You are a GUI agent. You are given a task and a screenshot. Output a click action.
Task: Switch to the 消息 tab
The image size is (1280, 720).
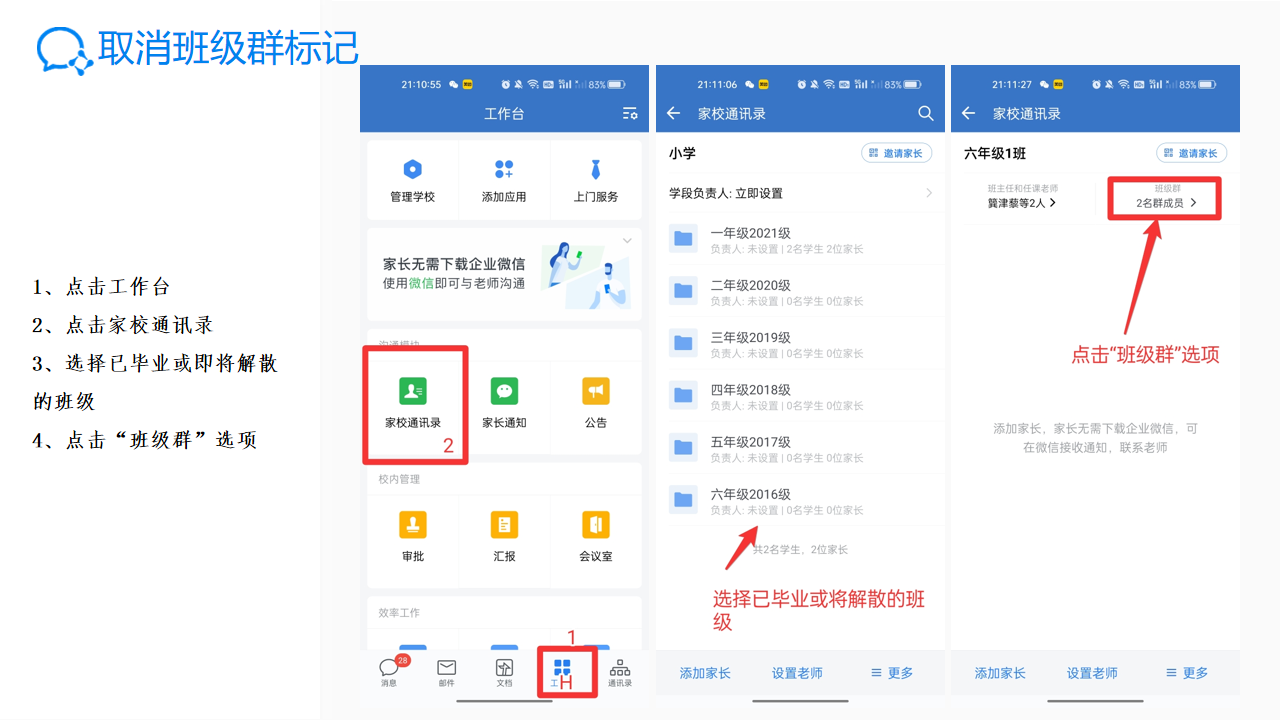389,672
